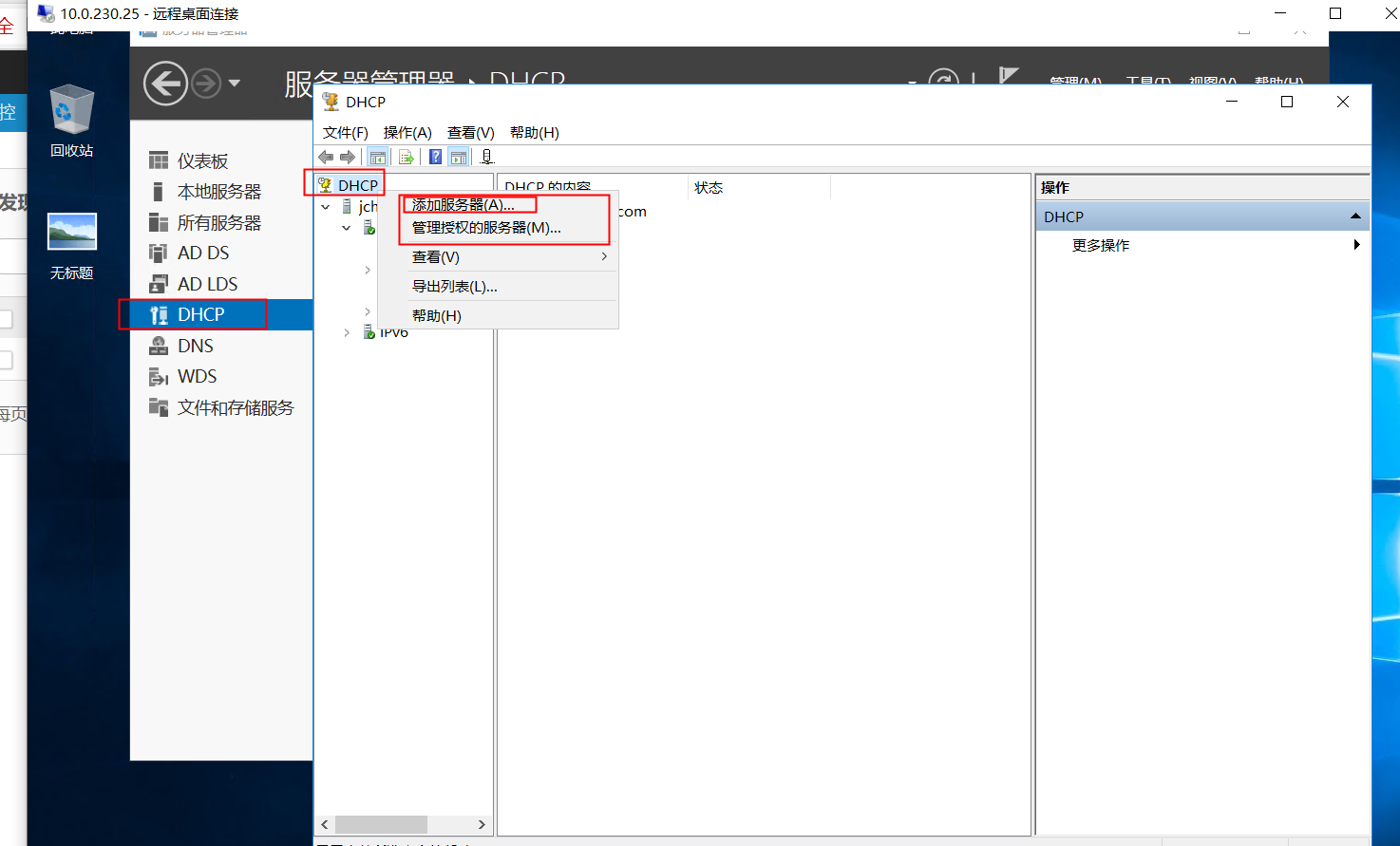The image size is (1400, 846).
Task: Click Server Manager's greyed forward button
Action: click(x=206, y=84)
